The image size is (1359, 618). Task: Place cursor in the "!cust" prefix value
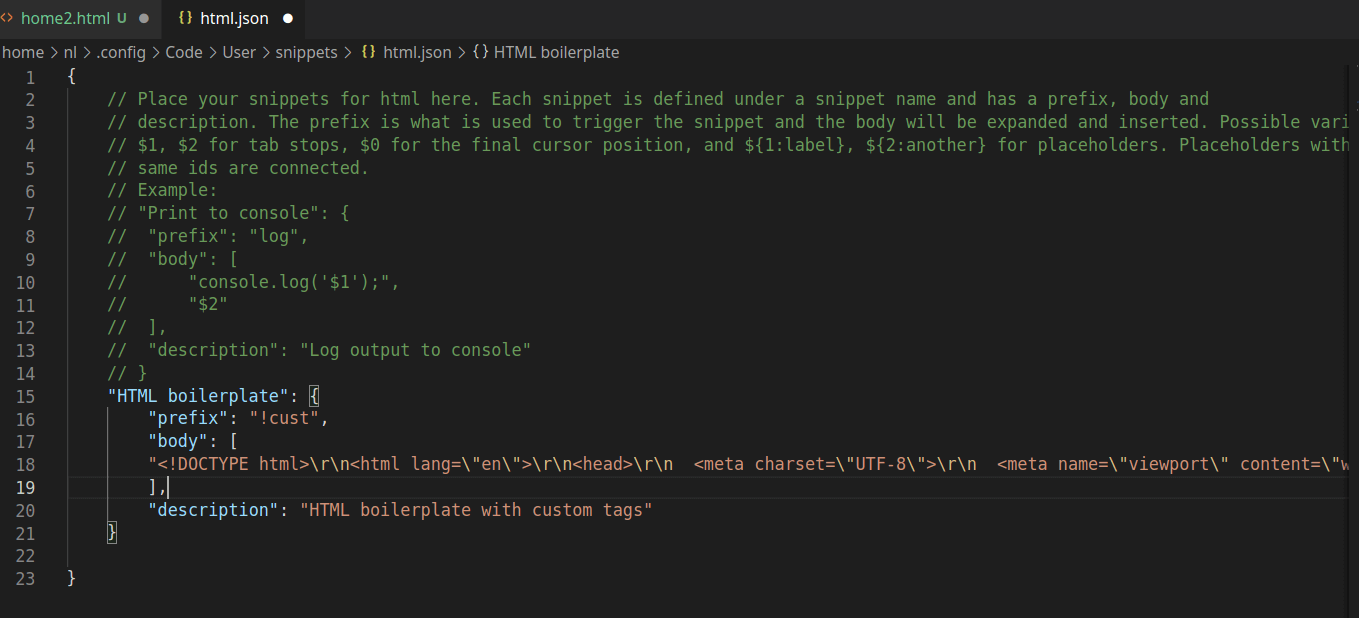pyautogui.click(x=284, y=418)
